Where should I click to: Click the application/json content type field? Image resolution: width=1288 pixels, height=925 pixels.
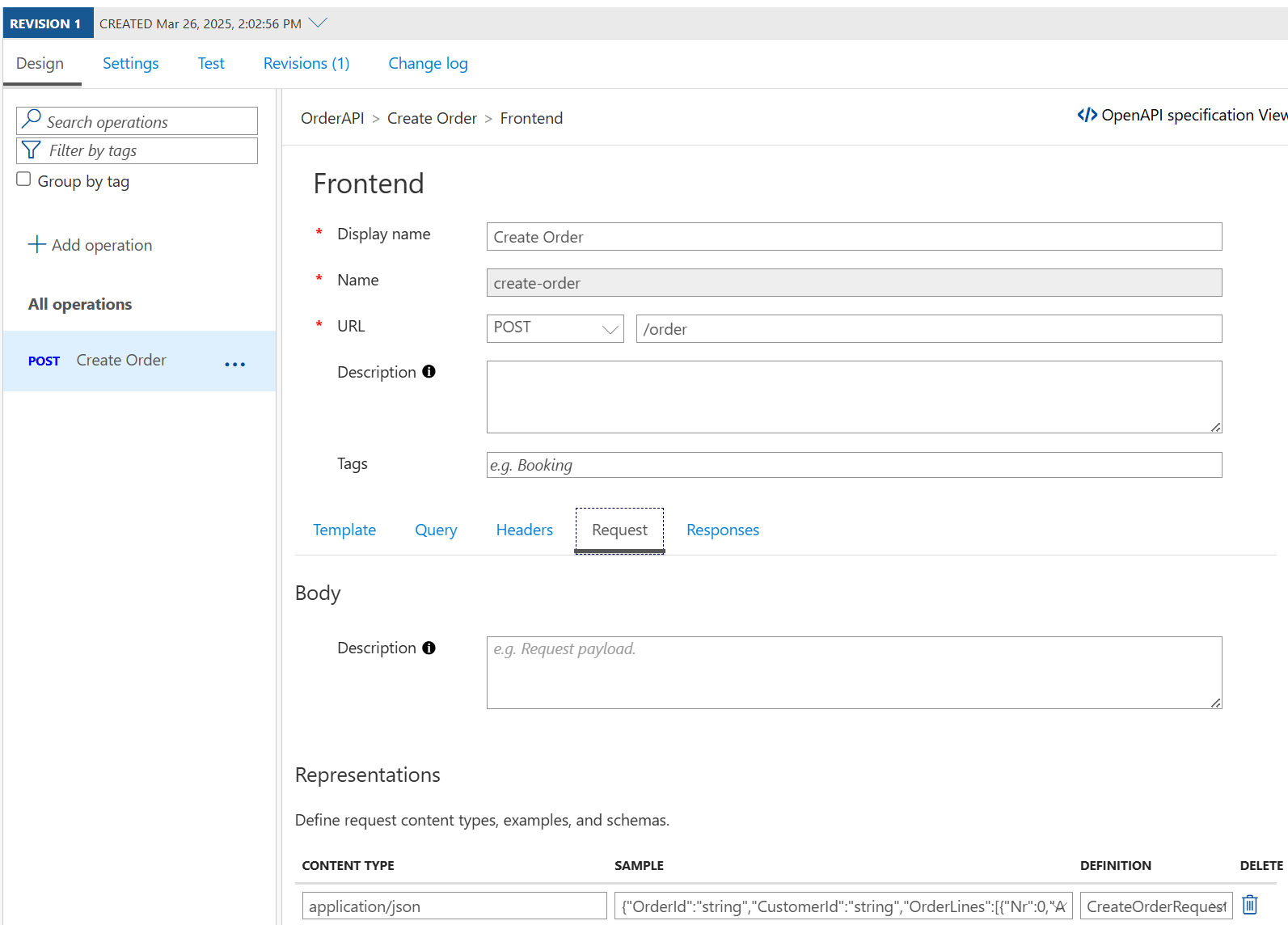tap(454, 906)
